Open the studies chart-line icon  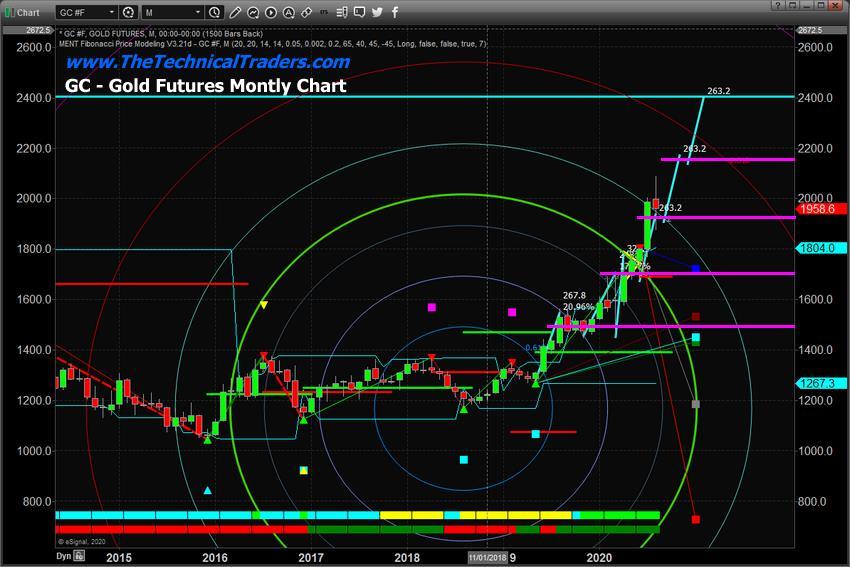click(253, 12)
